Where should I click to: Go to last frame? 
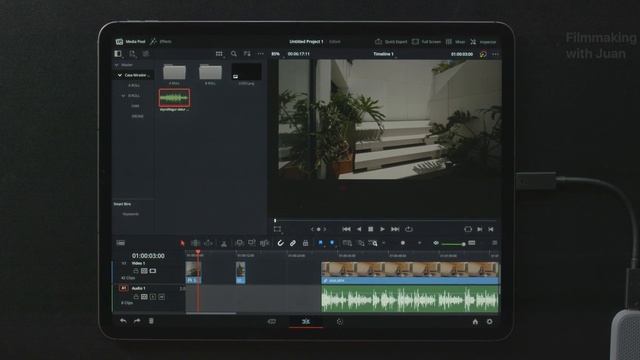(395, 229)
